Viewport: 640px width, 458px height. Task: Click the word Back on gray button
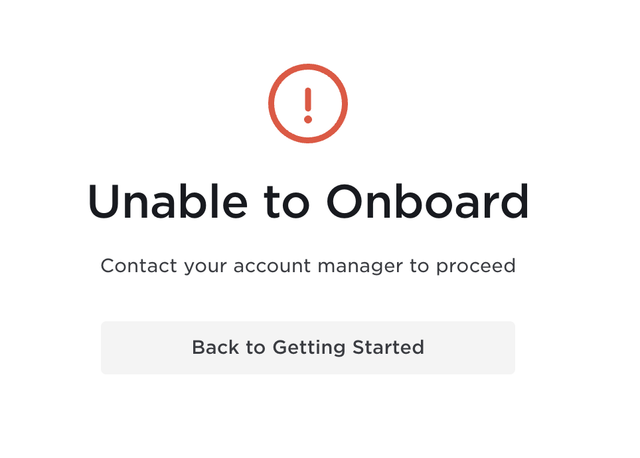(216, 347)
